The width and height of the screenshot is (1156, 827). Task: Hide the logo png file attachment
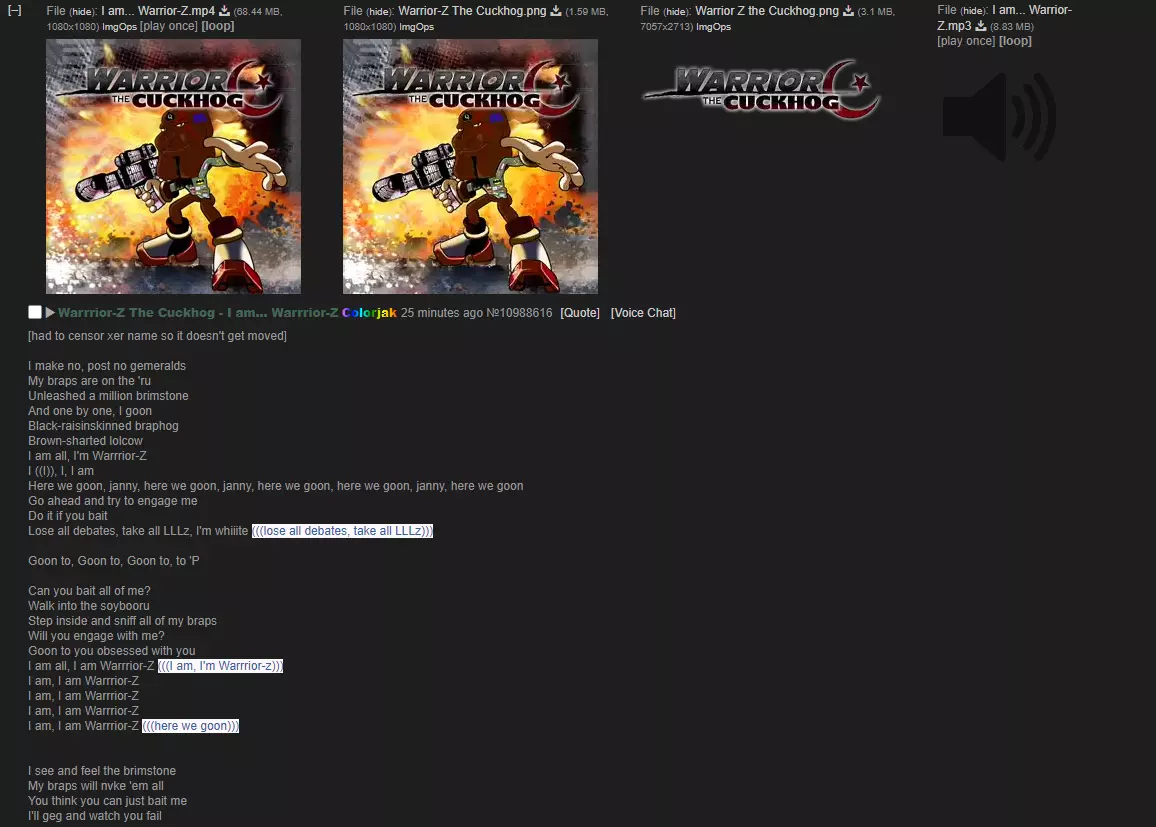678,11
